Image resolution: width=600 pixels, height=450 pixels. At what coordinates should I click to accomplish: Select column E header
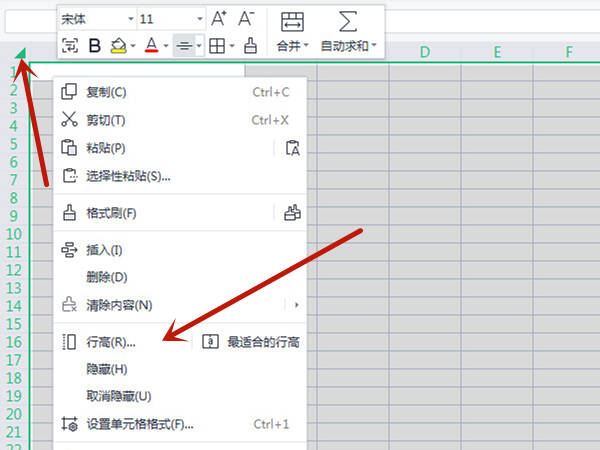point(497,52)
